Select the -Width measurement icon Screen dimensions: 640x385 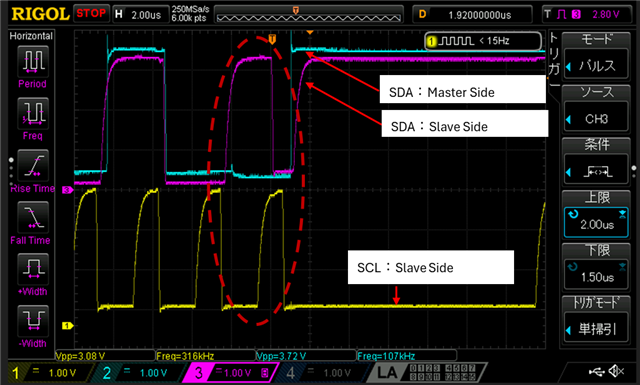click(33, 321)
